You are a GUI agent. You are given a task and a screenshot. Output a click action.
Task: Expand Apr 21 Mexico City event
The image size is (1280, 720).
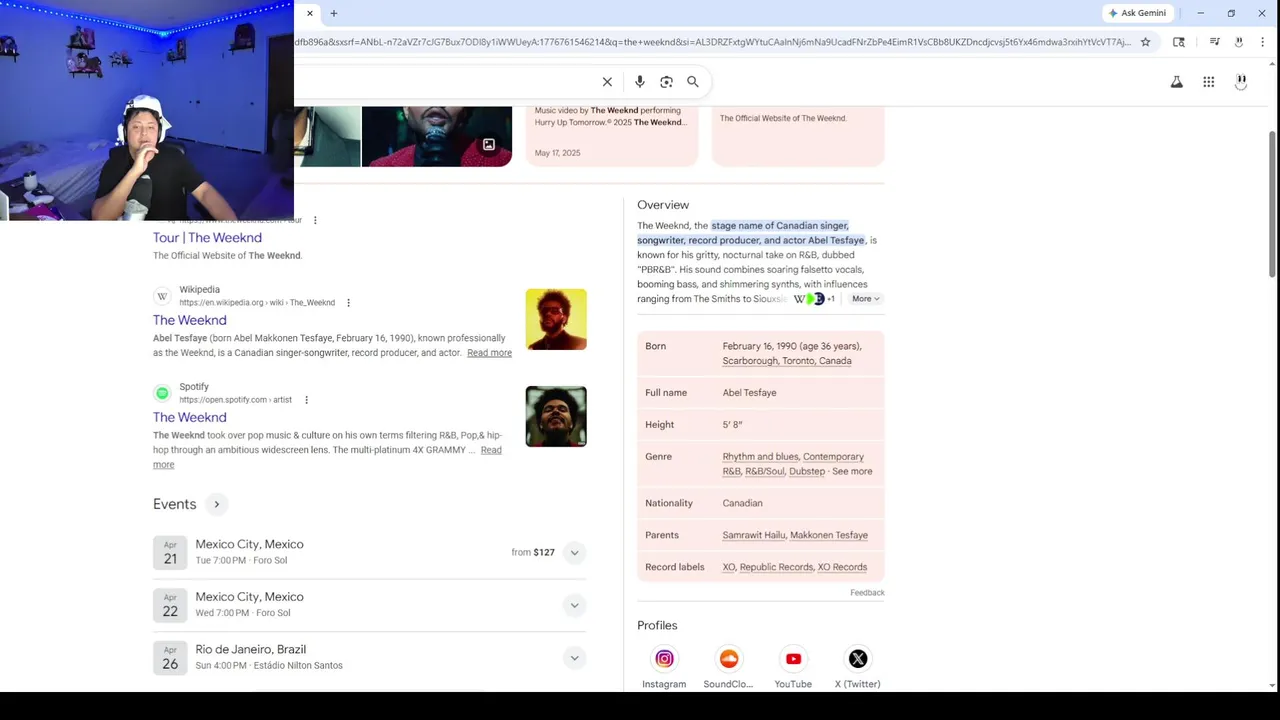[574, 553]
